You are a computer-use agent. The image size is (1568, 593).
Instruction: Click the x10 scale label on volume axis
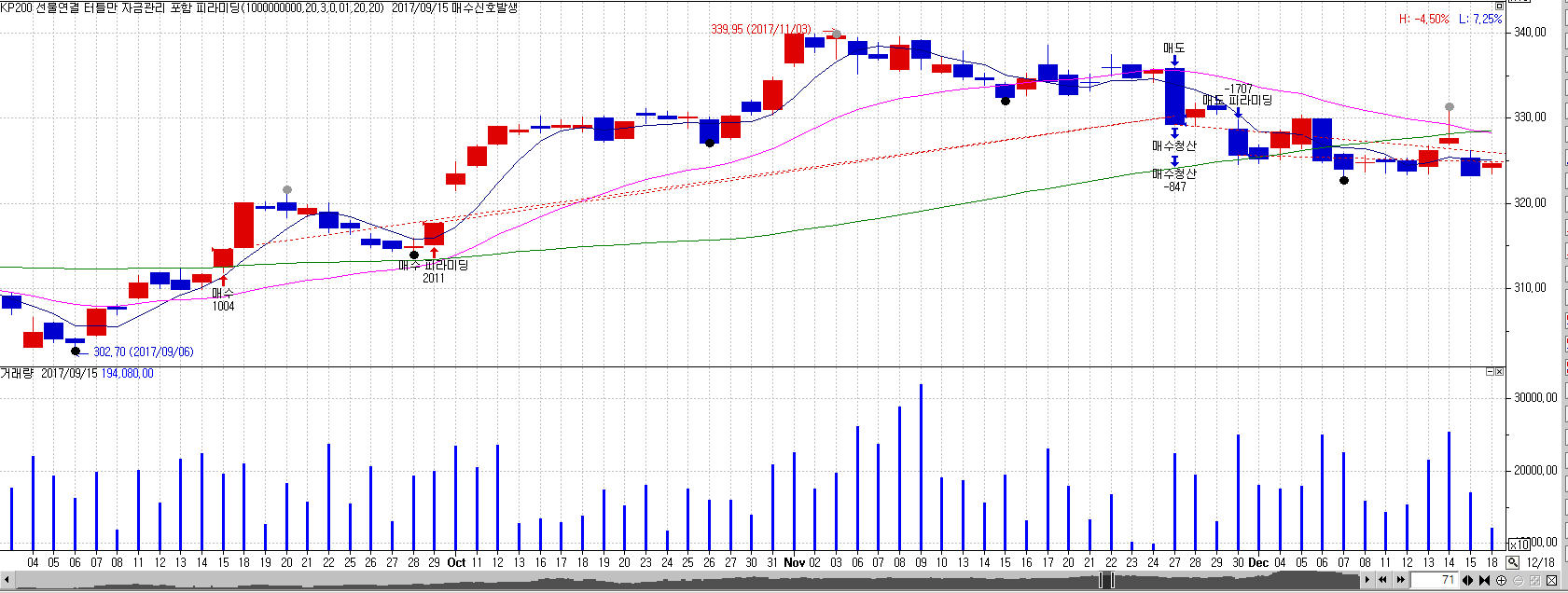click(1519, 544)
